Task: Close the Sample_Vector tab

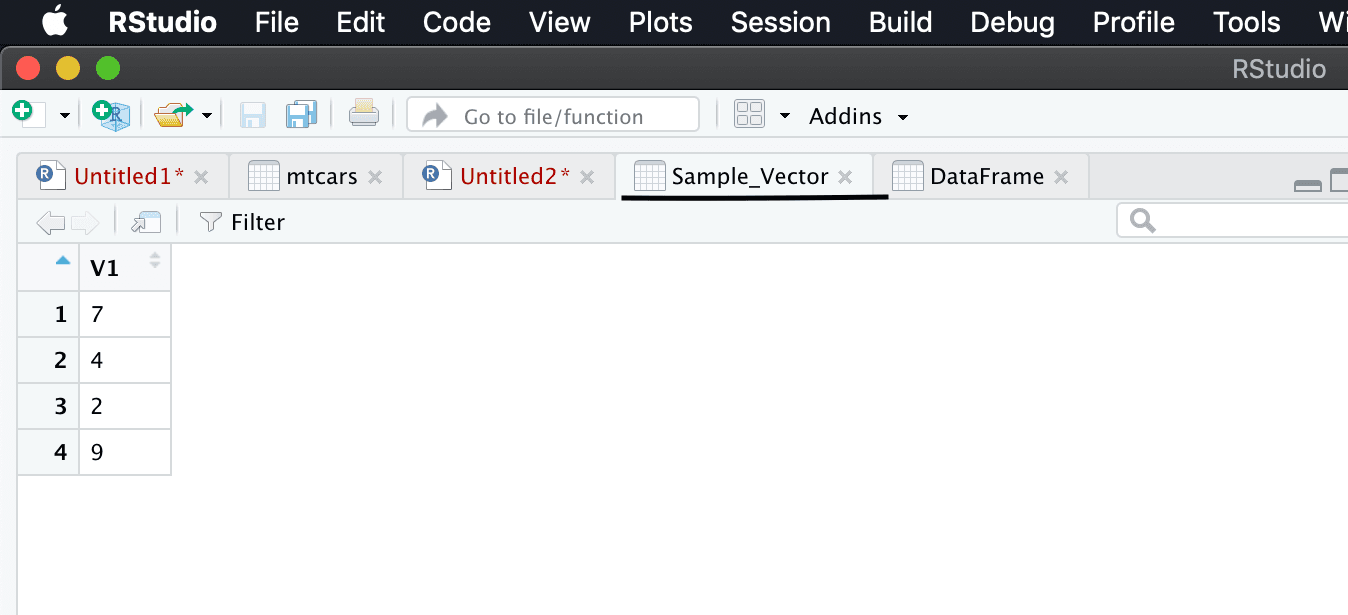Action: tap(845, 177)
